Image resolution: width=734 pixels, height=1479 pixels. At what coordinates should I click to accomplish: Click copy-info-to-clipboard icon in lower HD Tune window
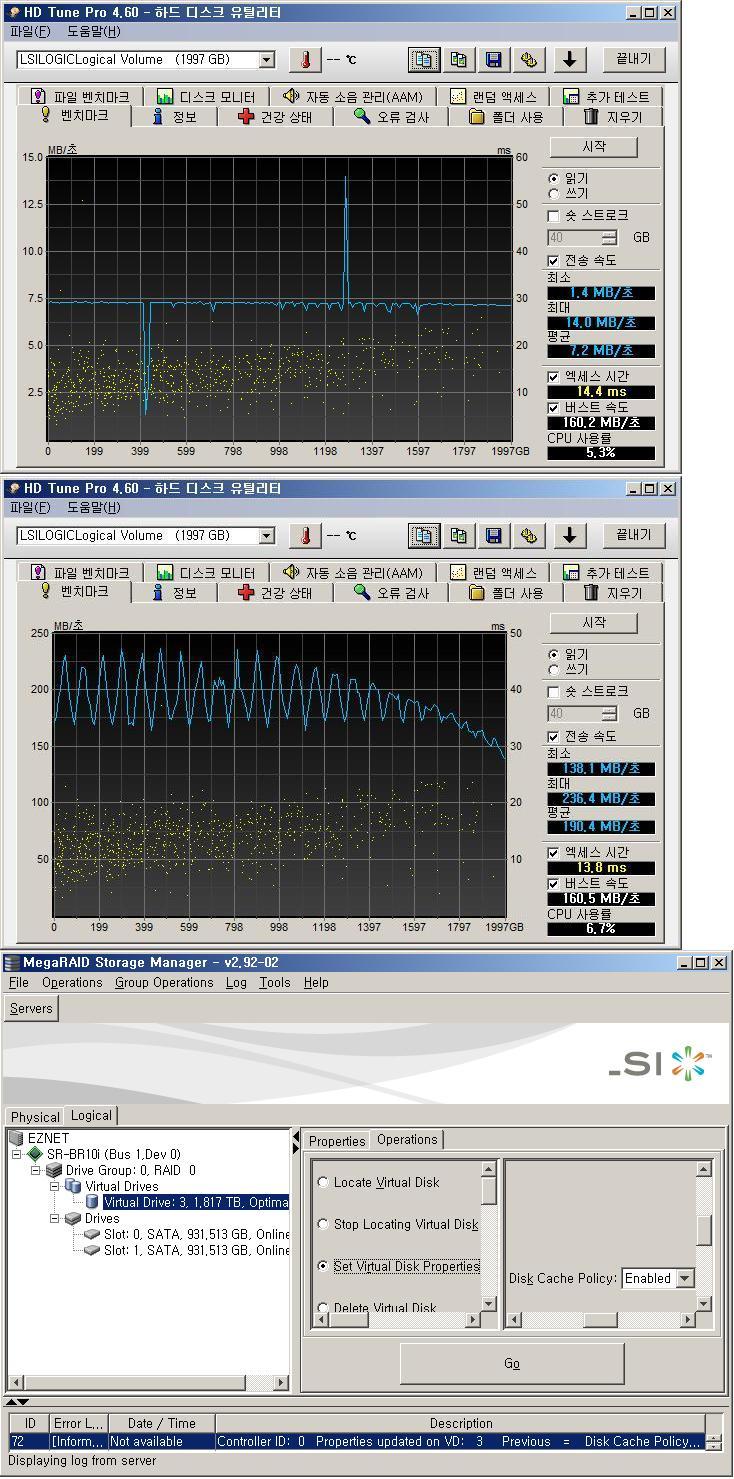point(424,535)
